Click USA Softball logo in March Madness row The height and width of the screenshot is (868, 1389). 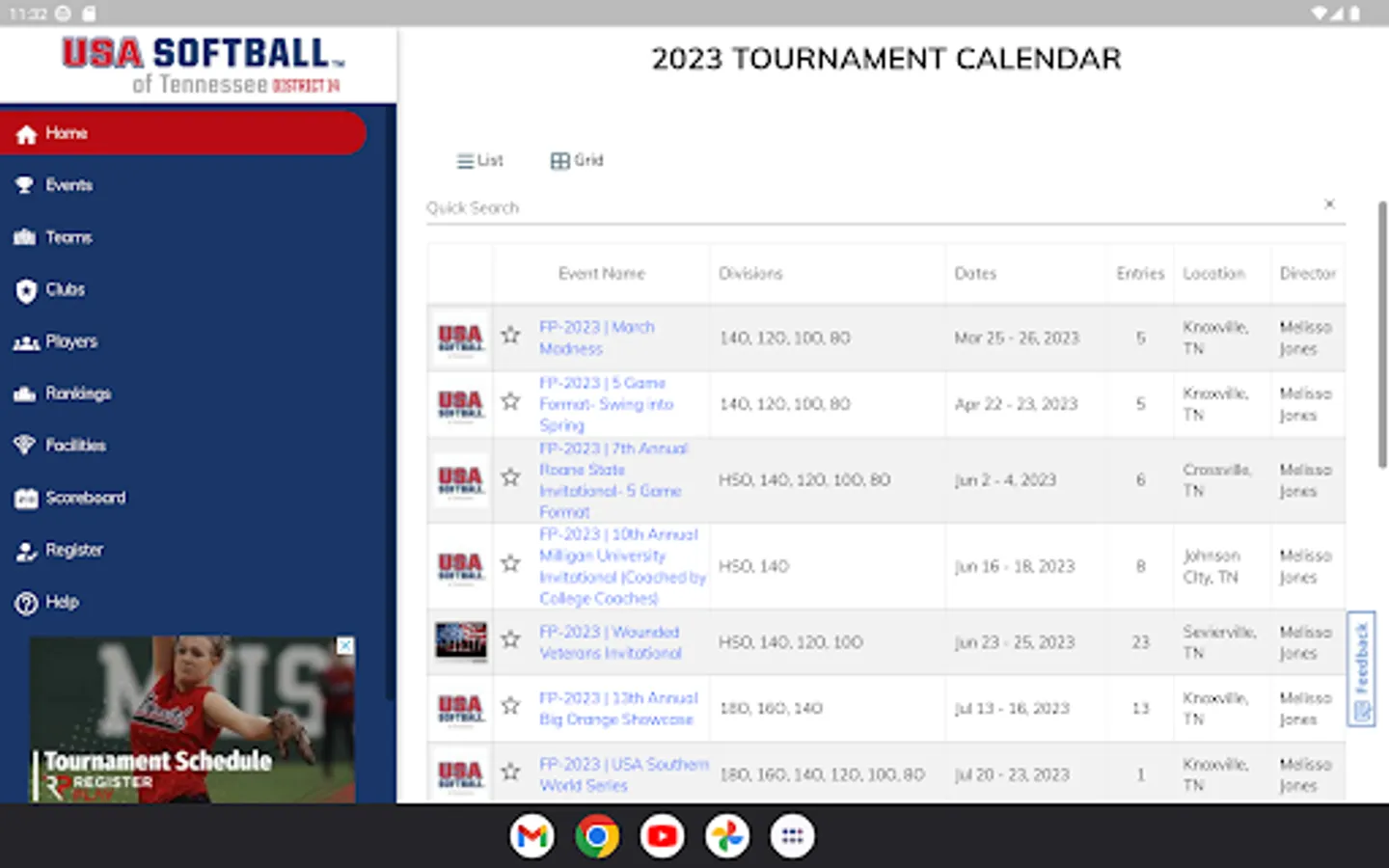click(461, 339)
